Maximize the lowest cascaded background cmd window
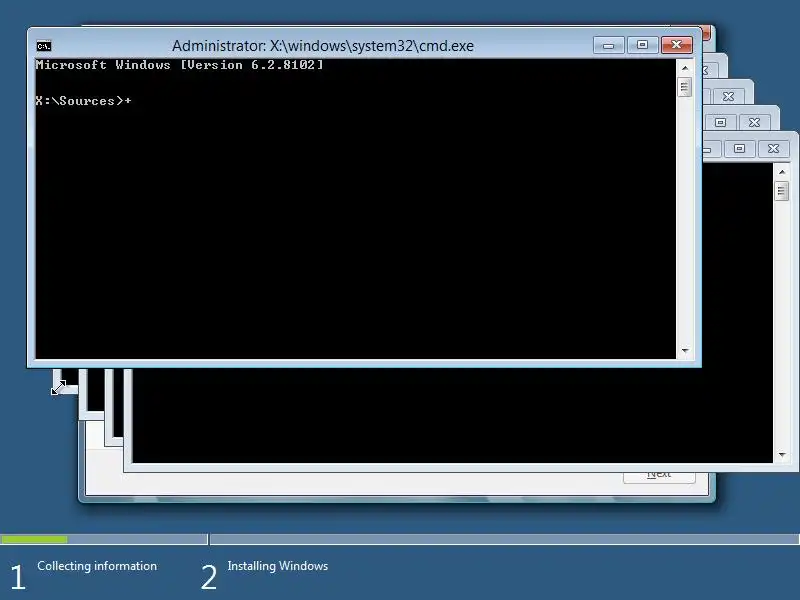This screenshot has height=600, width=800. (739, 148)
